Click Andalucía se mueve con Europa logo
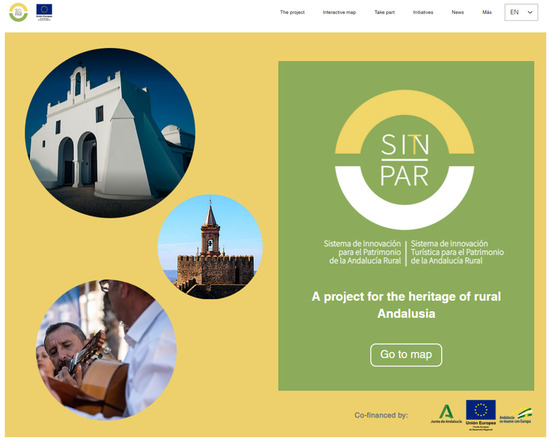 tap(516, 416)
